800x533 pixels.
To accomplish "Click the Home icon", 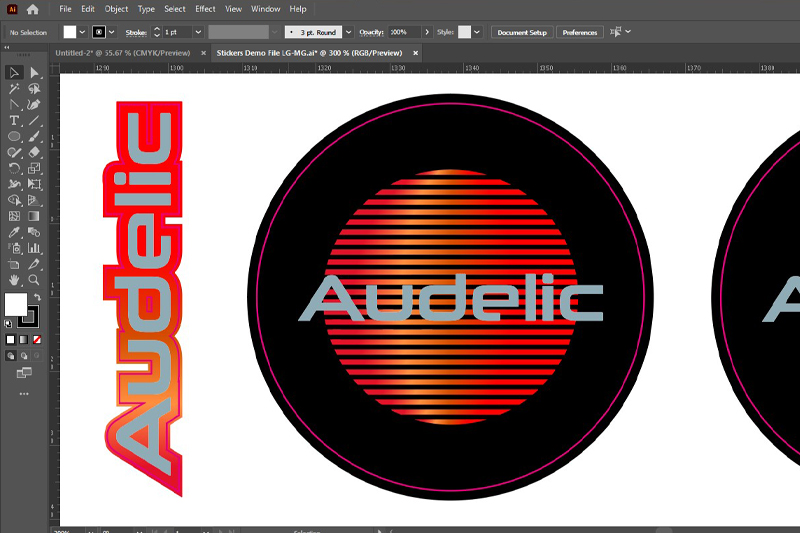I will (x=33, y=9).
